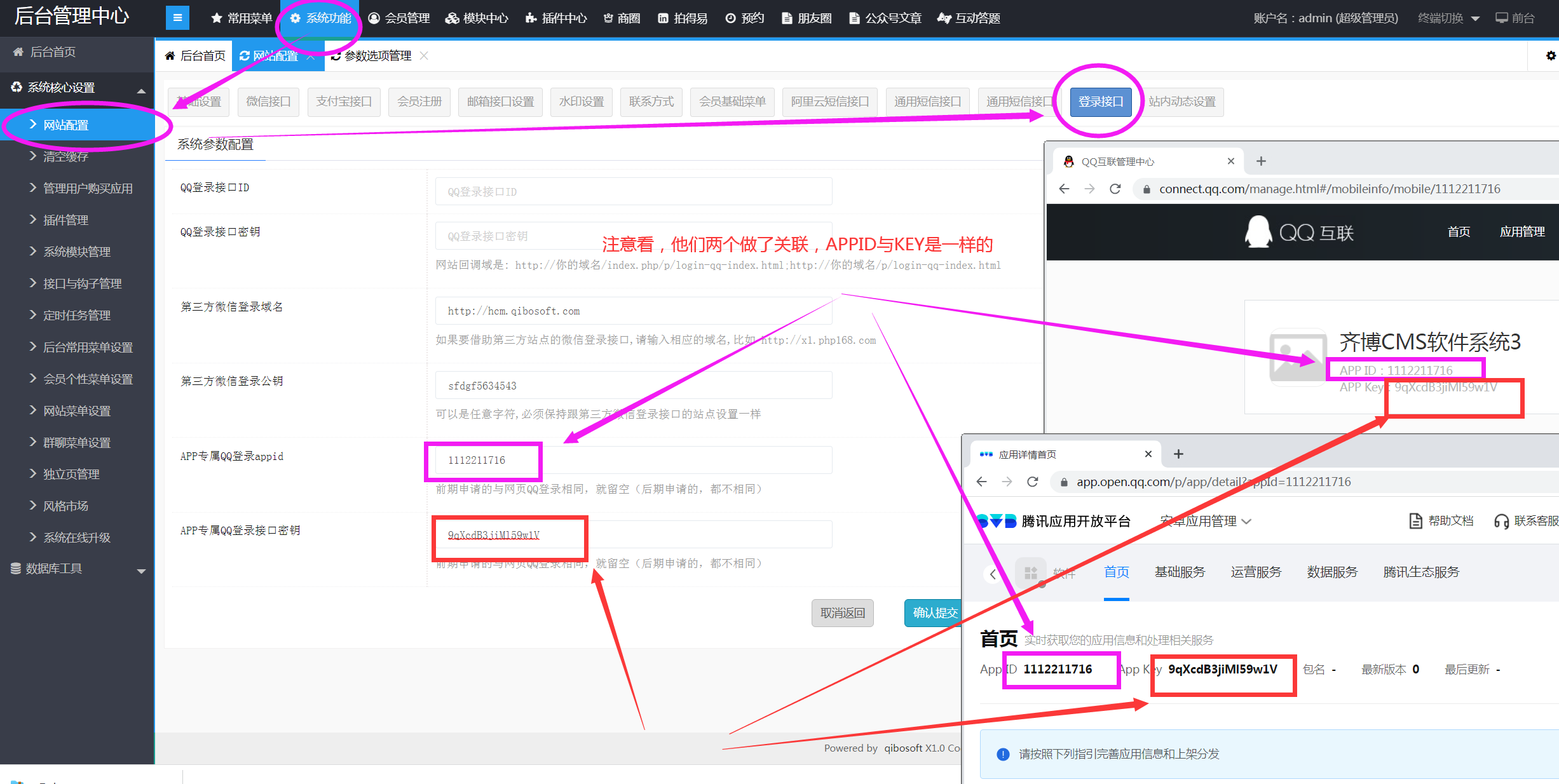Switch to 运营服务 tab on Tencent platform
Viewport: 1559px width, 784px height.
(x=1256, y=572)
